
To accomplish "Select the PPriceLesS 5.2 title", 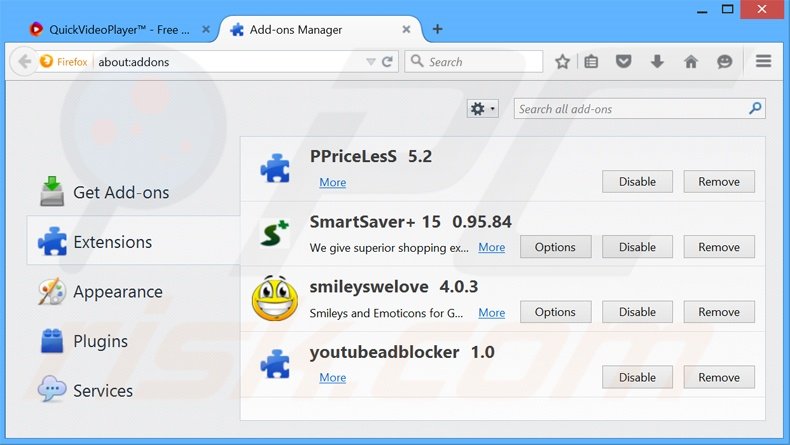I will pos(371,156).
